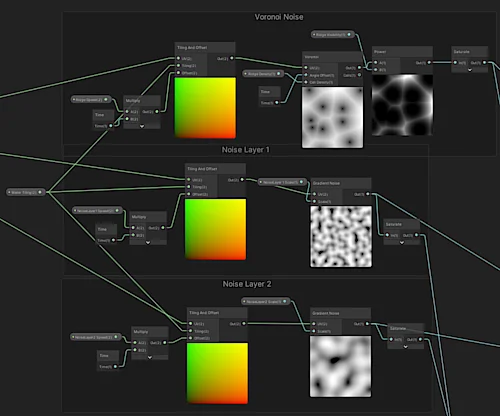Viewport: 500px width, 416px height.
Task: Select Time node beside Ridge Density property
Action: tap(270, 97)
